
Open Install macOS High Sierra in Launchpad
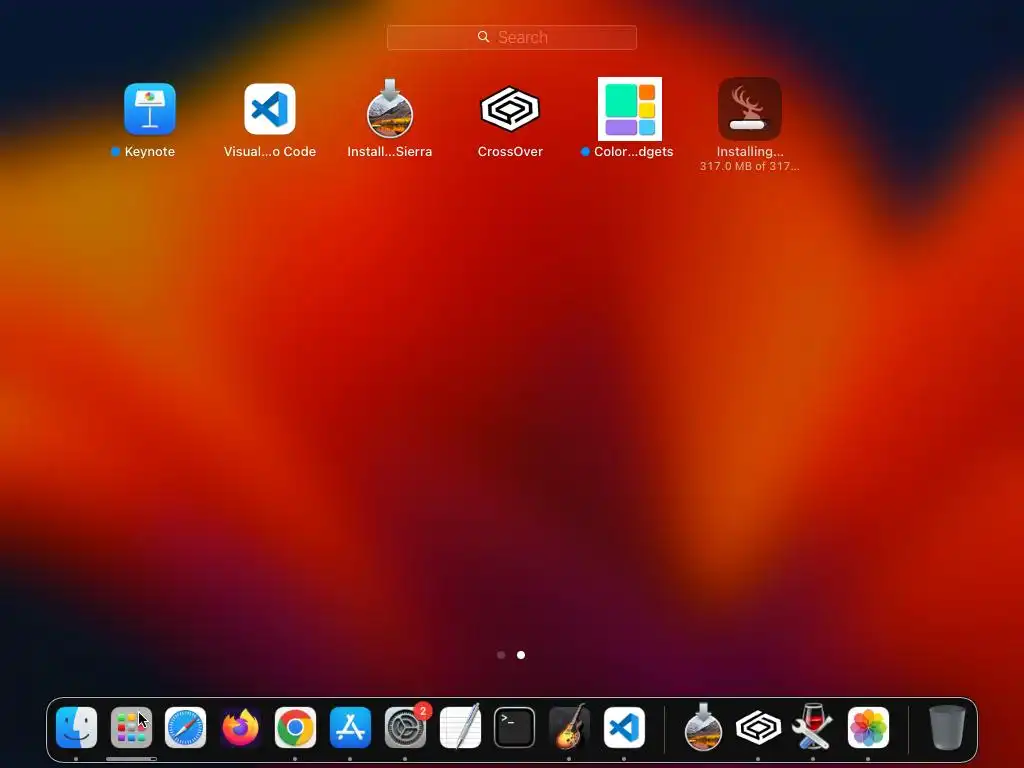pyautogui.click(x=390, y=108)
